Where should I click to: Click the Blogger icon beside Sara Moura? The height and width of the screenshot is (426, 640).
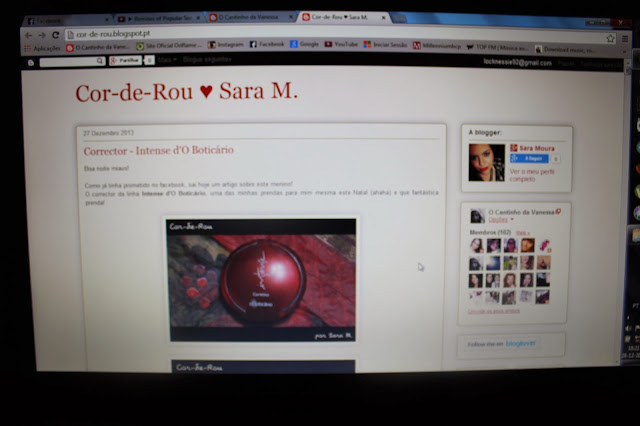[x=514, y=148]
